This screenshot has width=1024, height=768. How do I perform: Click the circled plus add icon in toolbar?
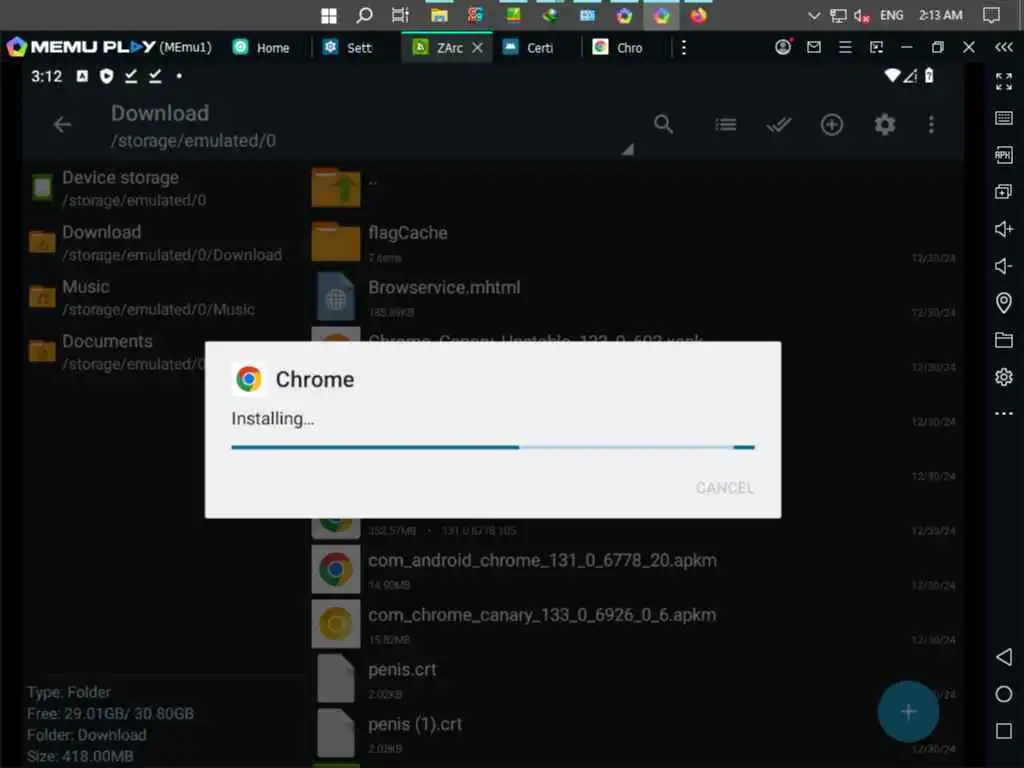click(831, 124)
